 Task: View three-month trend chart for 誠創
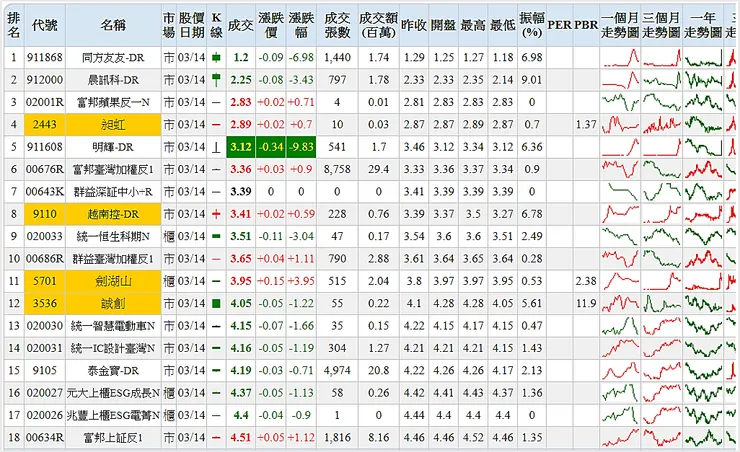point(662,303)
